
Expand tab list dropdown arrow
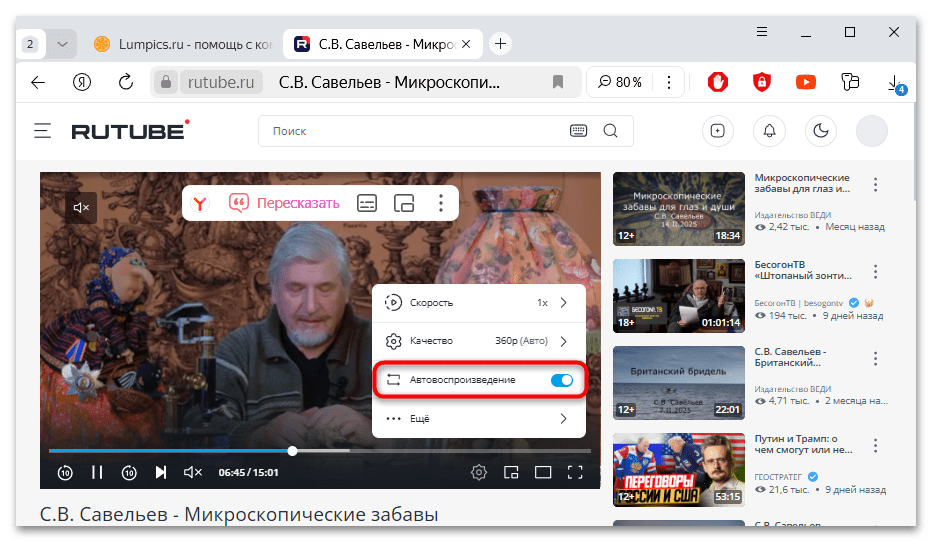tap(62, 44)
